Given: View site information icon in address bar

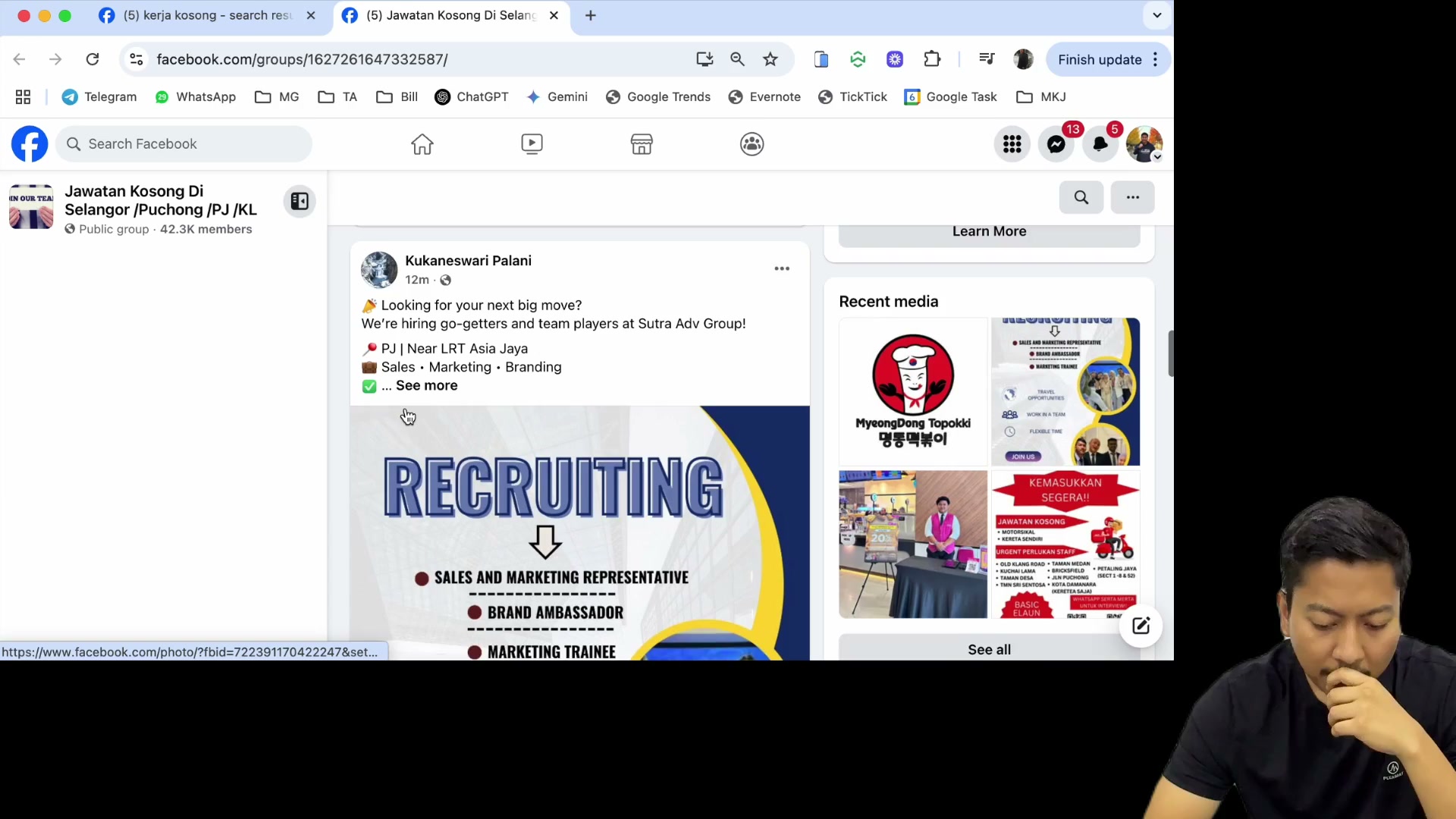Looking at the screenshot, I should point(136,59).
